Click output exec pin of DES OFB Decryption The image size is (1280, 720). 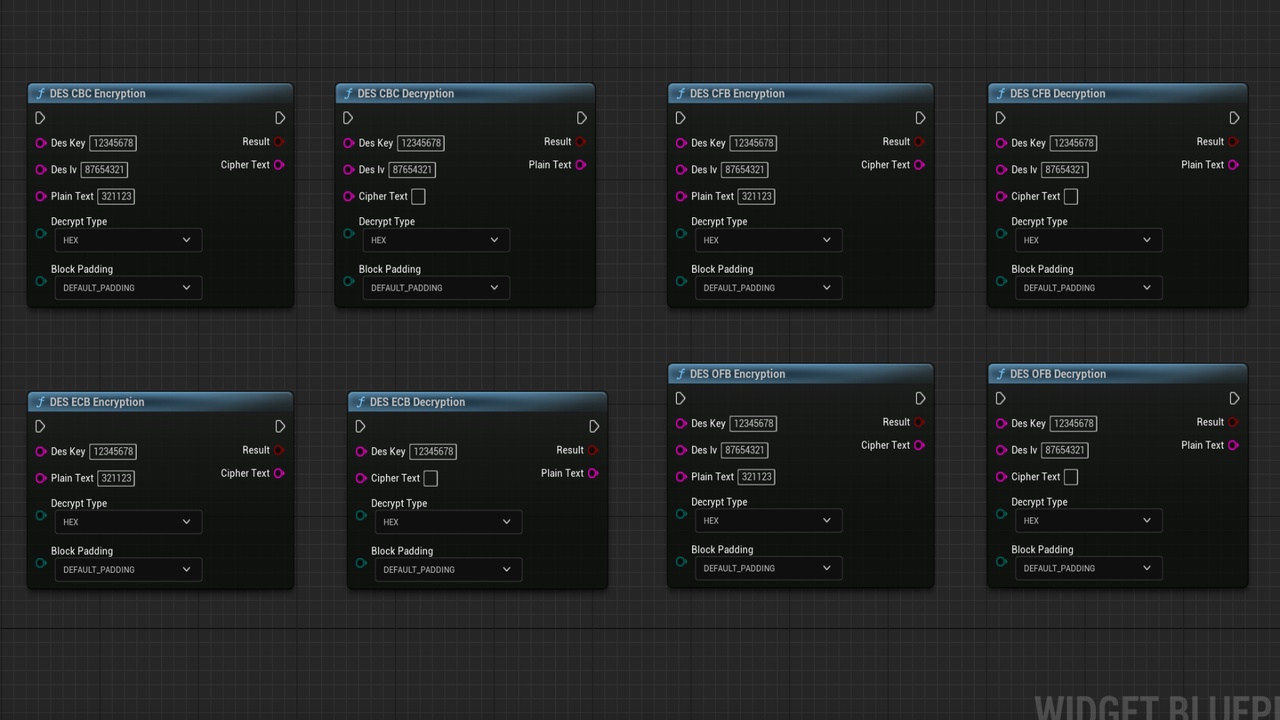[1234, 398]
